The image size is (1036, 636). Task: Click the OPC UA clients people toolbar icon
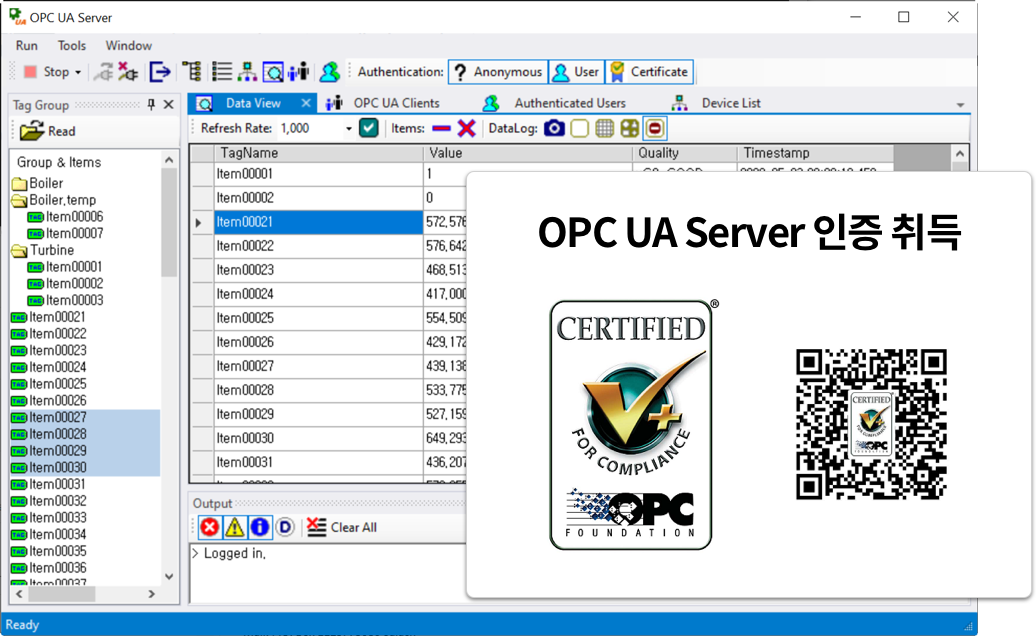[299, 71]
